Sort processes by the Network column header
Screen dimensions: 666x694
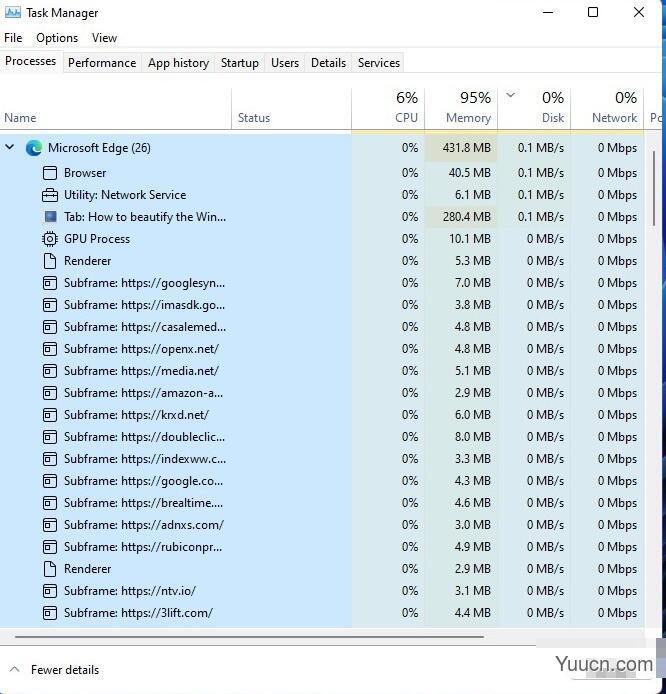point(607,109)
